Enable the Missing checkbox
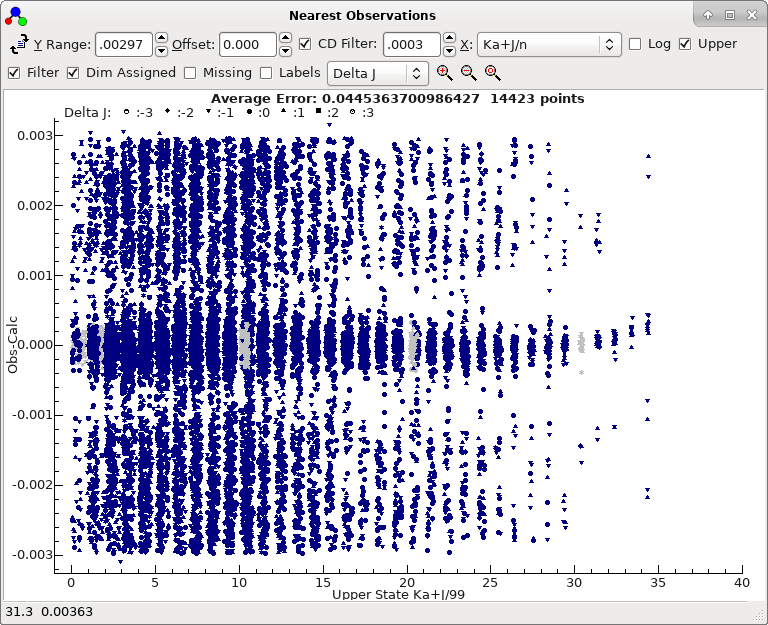 coord(190,73)
